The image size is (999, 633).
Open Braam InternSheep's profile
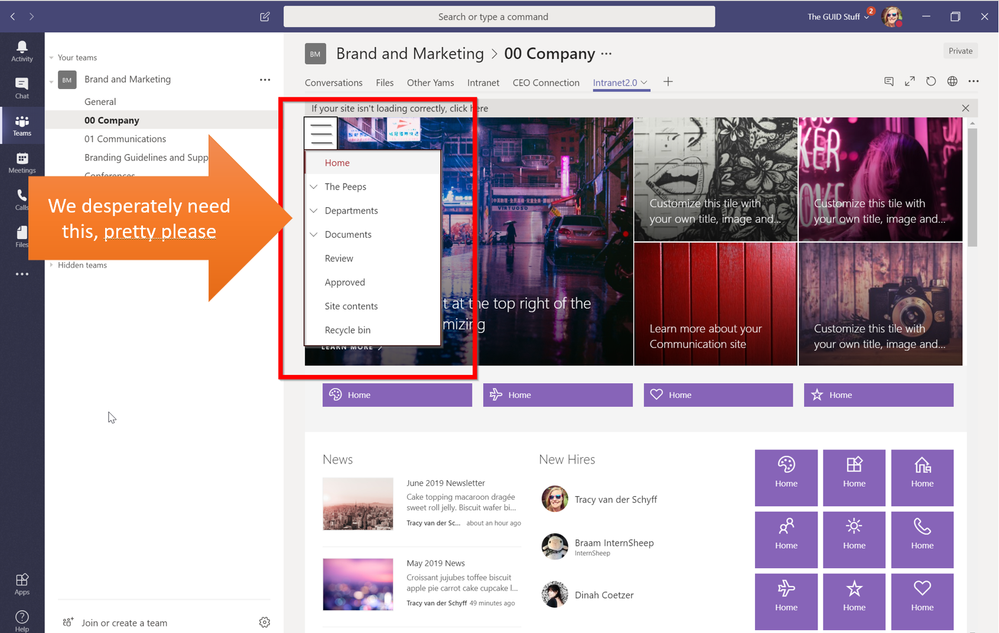614,543
